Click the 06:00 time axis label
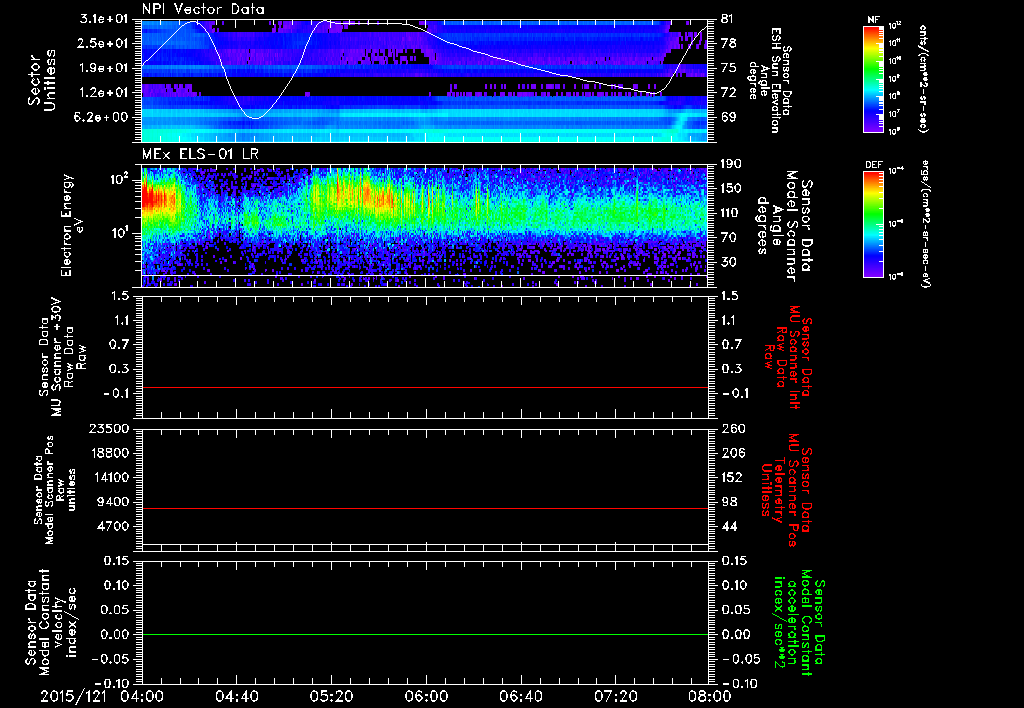The width and height of the screenshot is (1024, 708). (426, 696)
